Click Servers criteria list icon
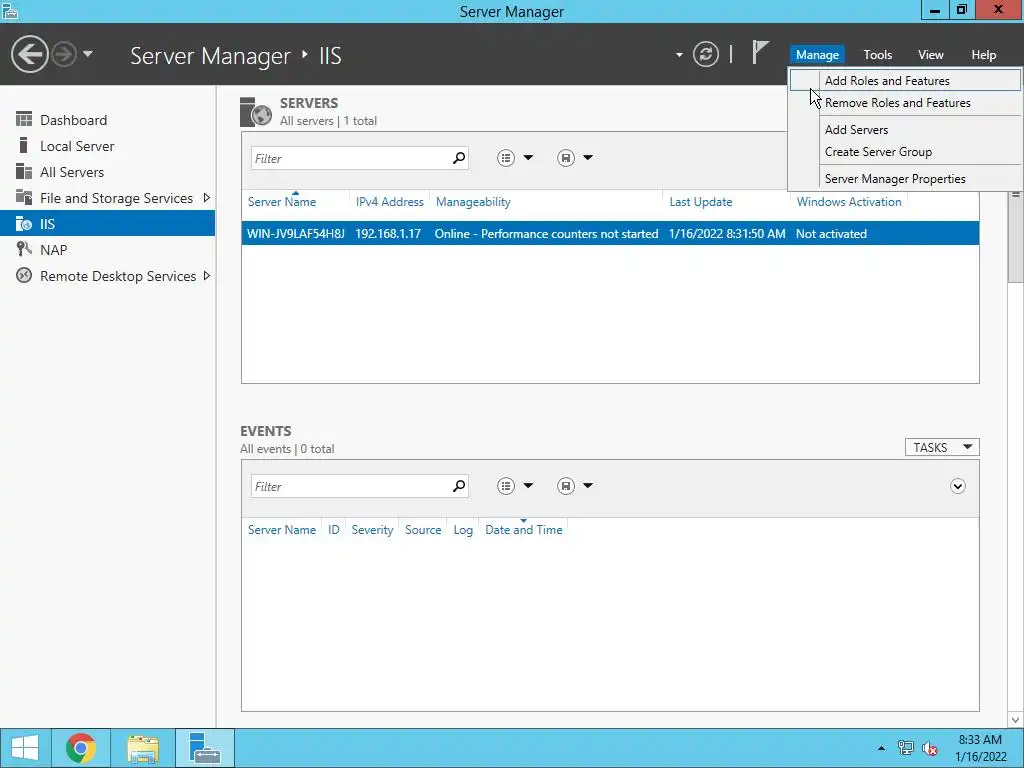Screen dimensions: 1024x768 pyautogui.click(x=505, y=158)
